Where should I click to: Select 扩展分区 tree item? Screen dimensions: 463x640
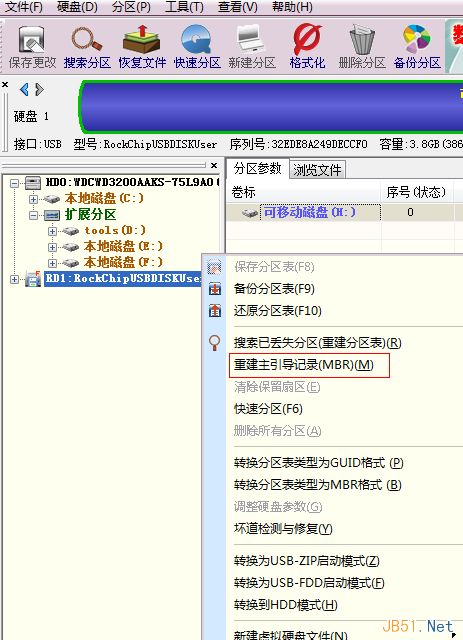click(x=90, y=215)
